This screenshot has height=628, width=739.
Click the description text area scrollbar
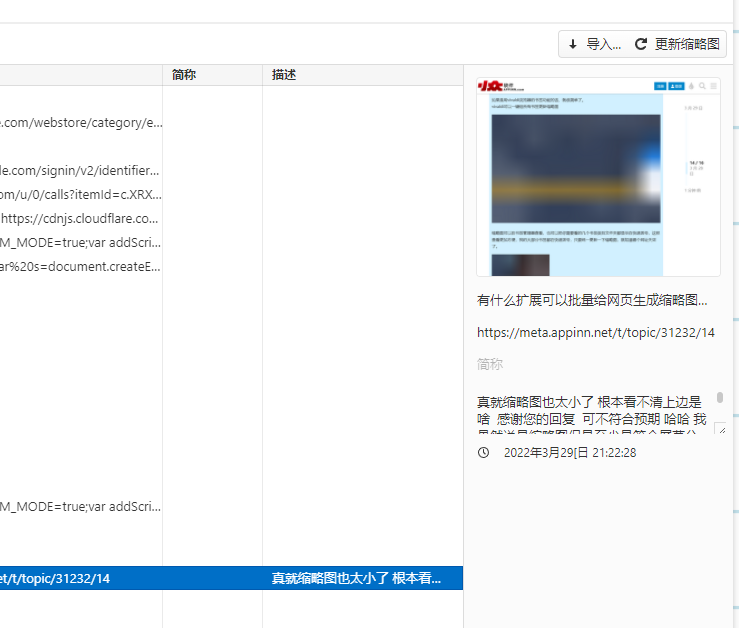coord(719,398)
